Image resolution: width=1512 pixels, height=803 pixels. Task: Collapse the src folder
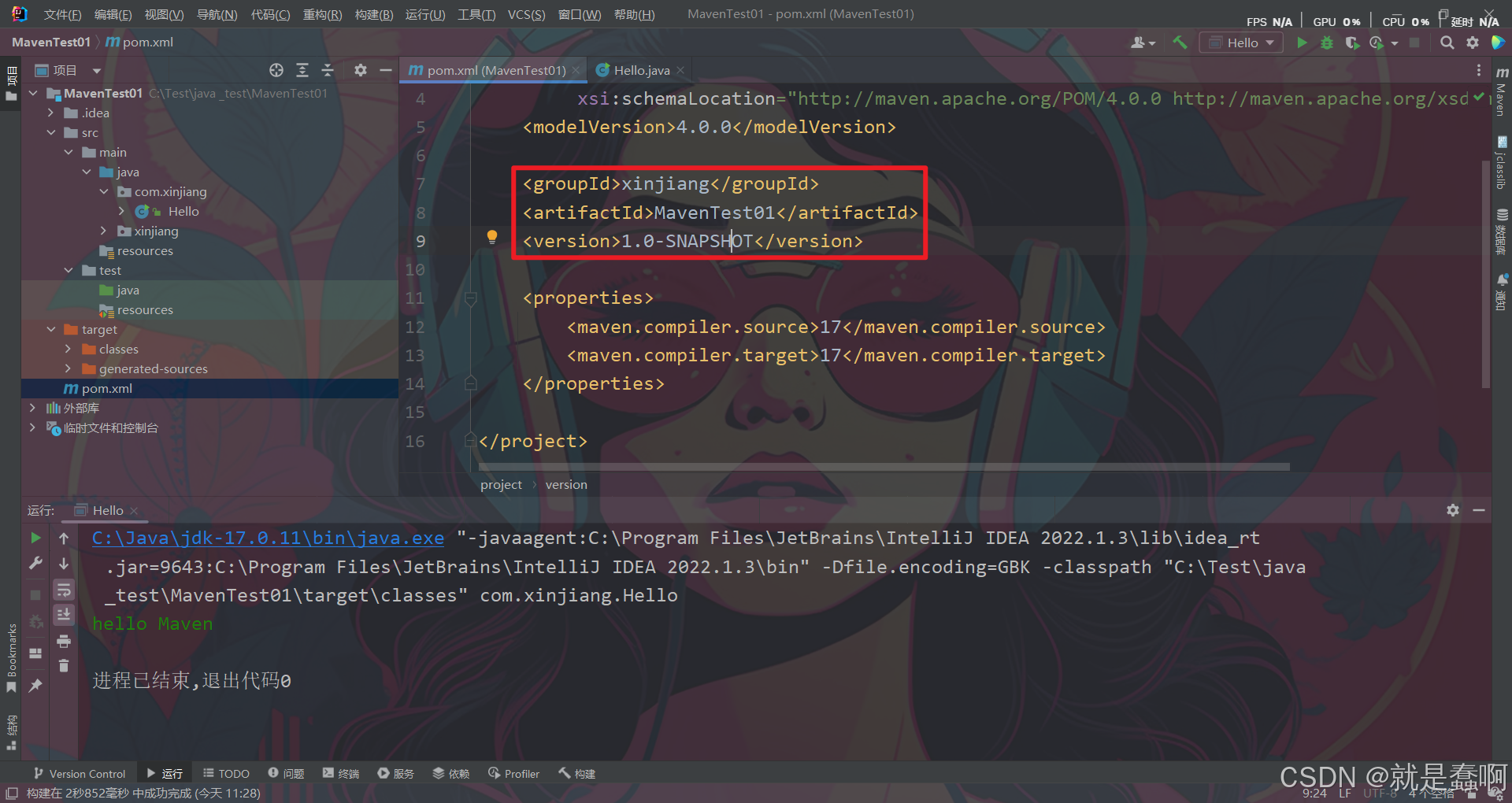coord(50,132)
